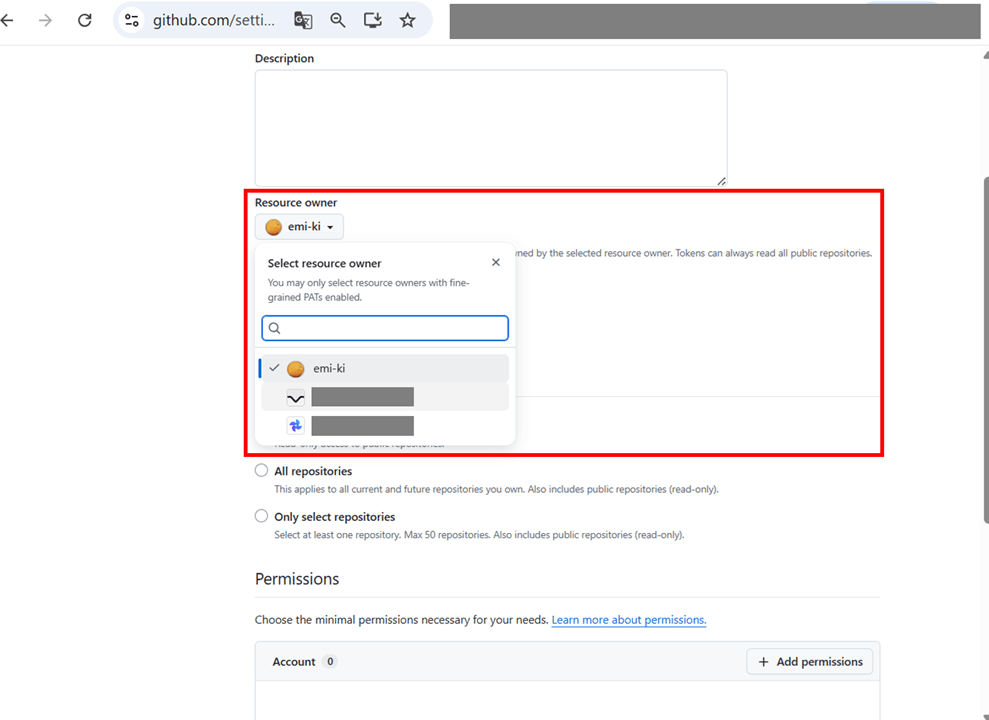Pick organization with wave avatar icon

point(385,397)
